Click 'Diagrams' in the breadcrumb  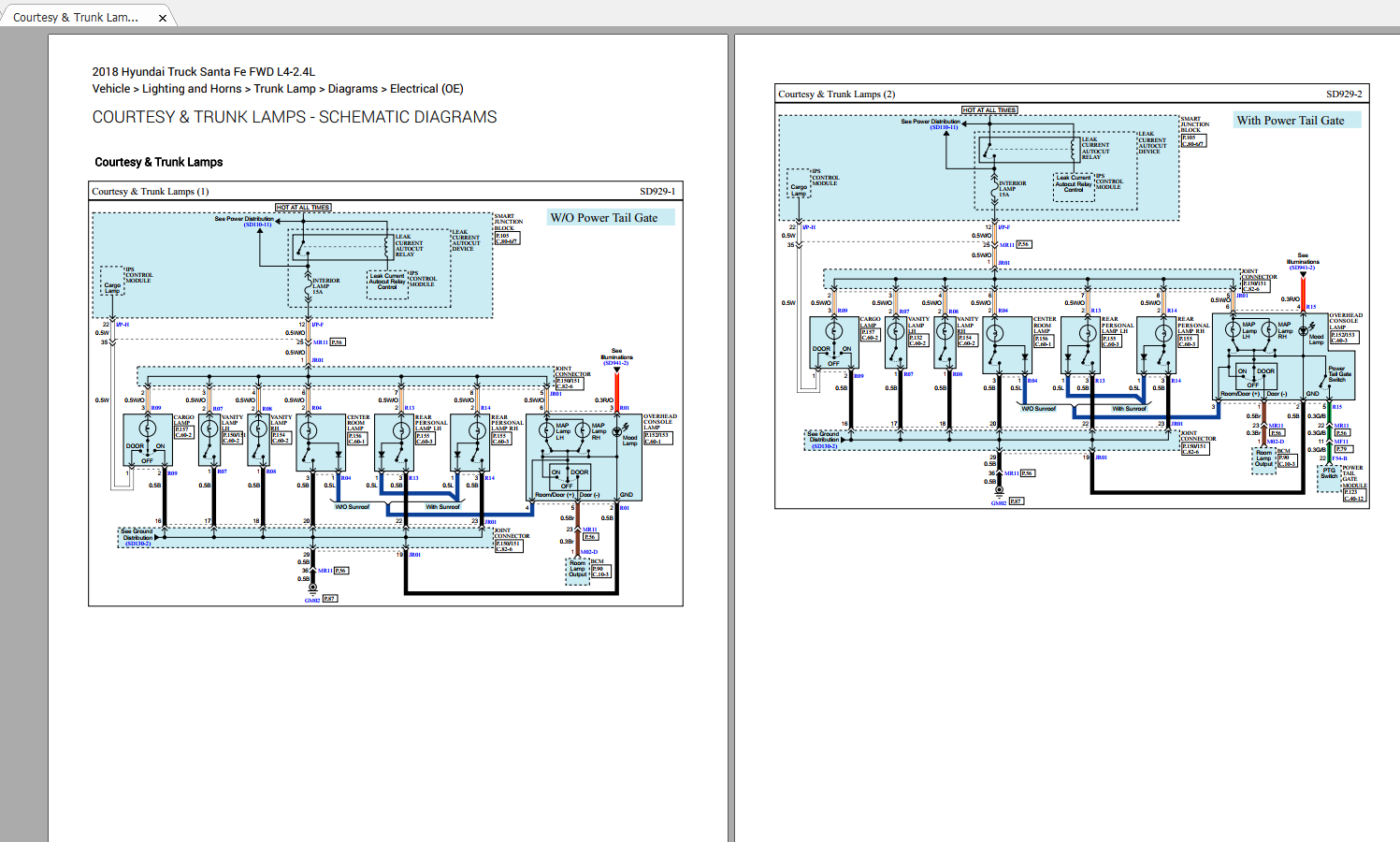click(x=353, y=89)
